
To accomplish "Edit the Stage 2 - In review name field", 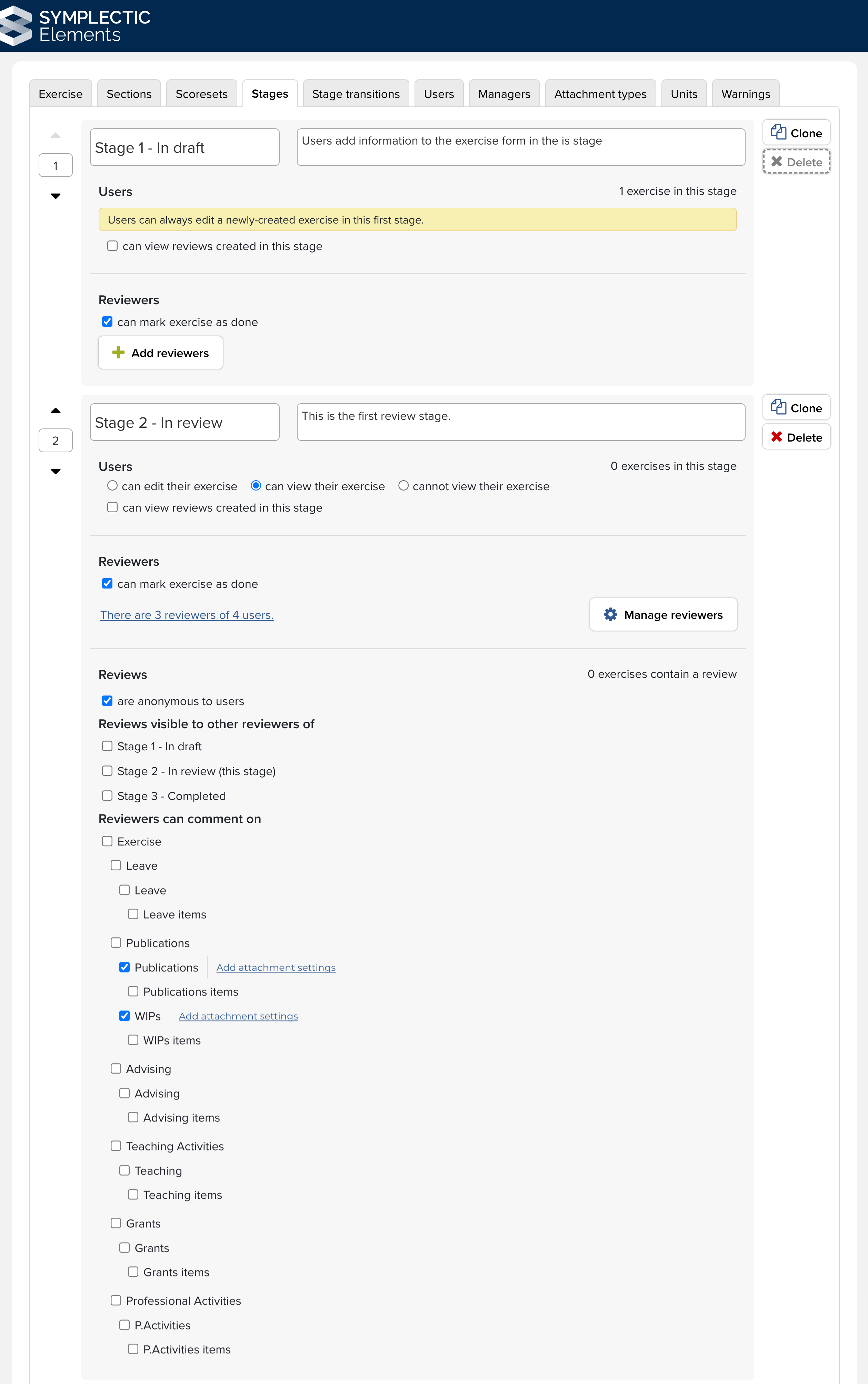I will [184, 423].
